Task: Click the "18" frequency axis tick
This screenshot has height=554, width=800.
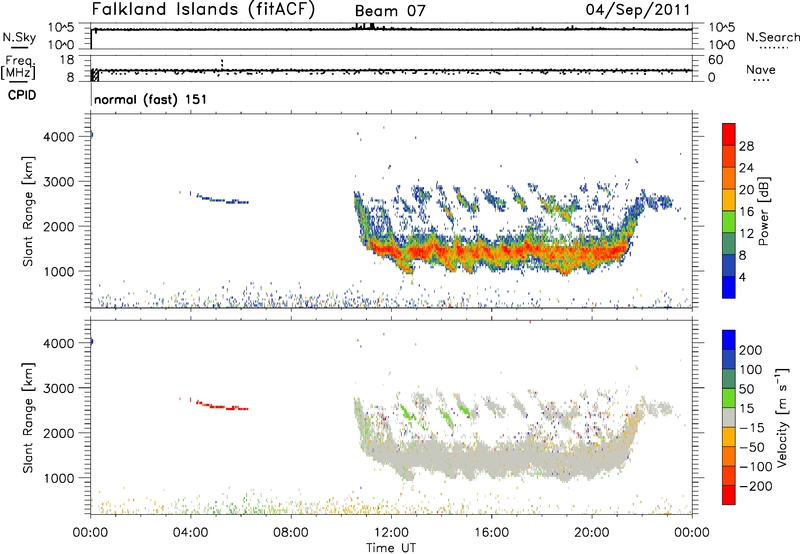Action: click(x=67, y=60)
